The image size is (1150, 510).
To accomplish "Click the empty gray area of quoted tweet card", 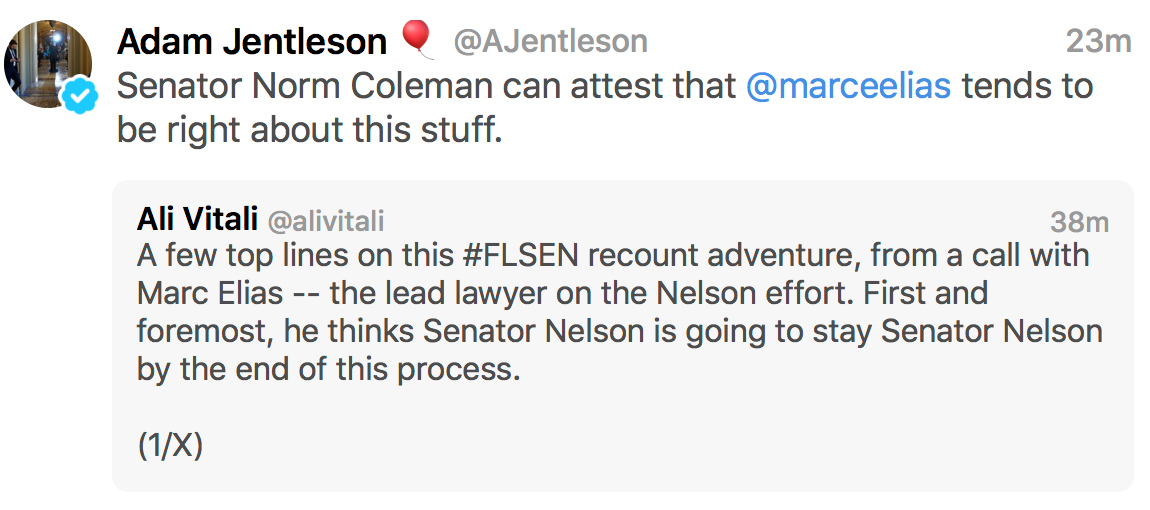I will coord(700,440).
